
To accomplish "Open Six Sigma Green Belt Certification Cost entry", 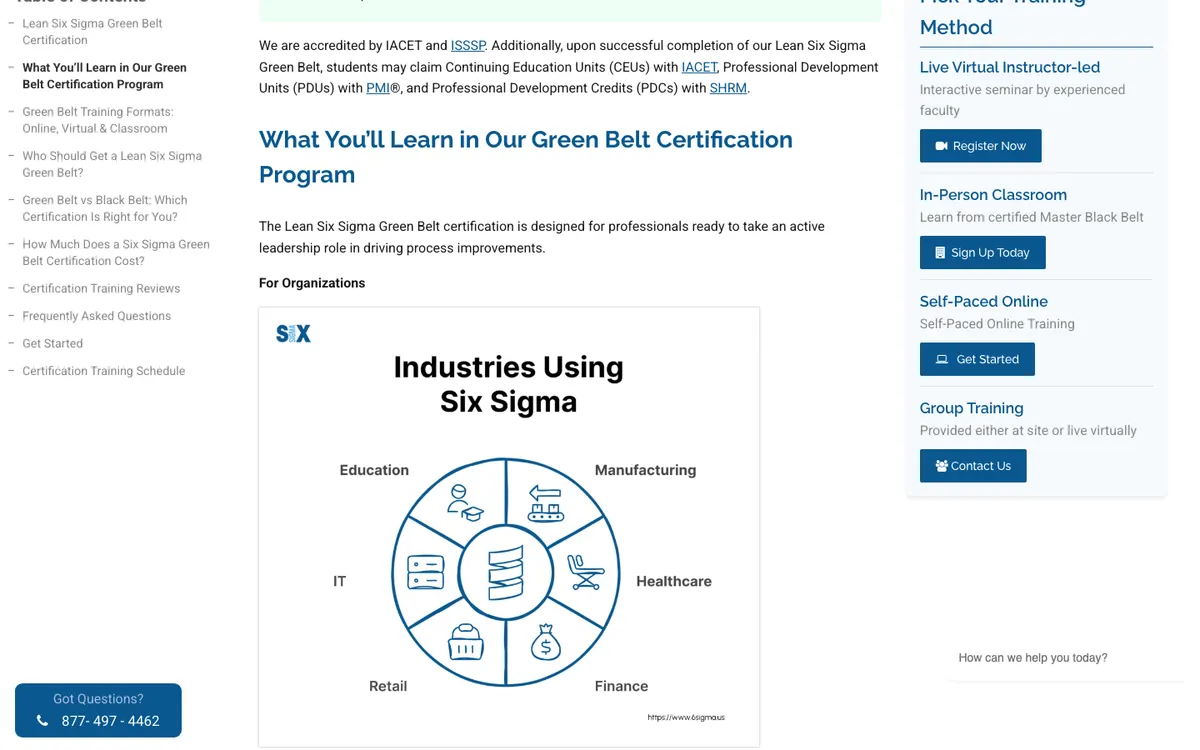I will pos(116,252).
